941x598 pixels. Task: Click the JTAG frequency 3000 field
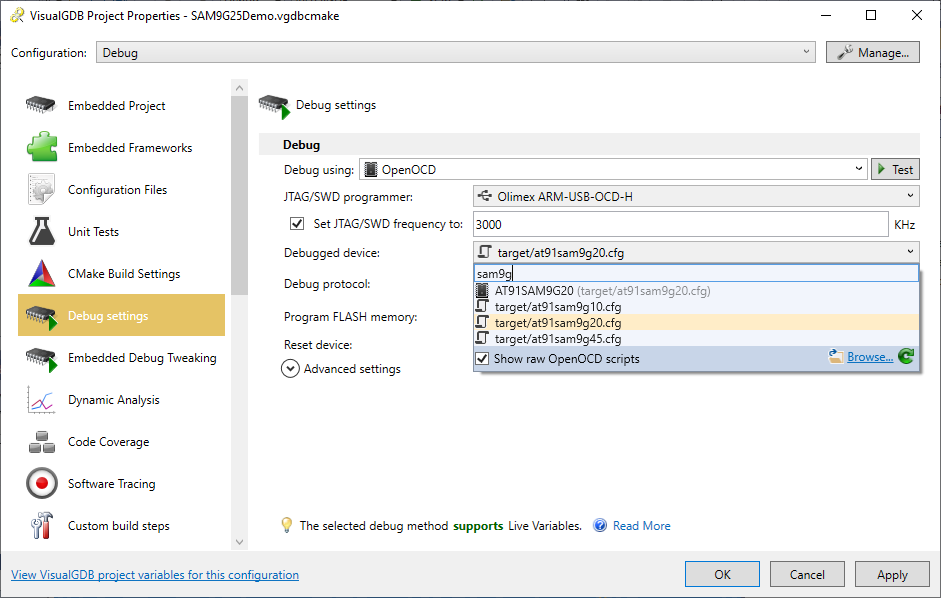point(681,224)
